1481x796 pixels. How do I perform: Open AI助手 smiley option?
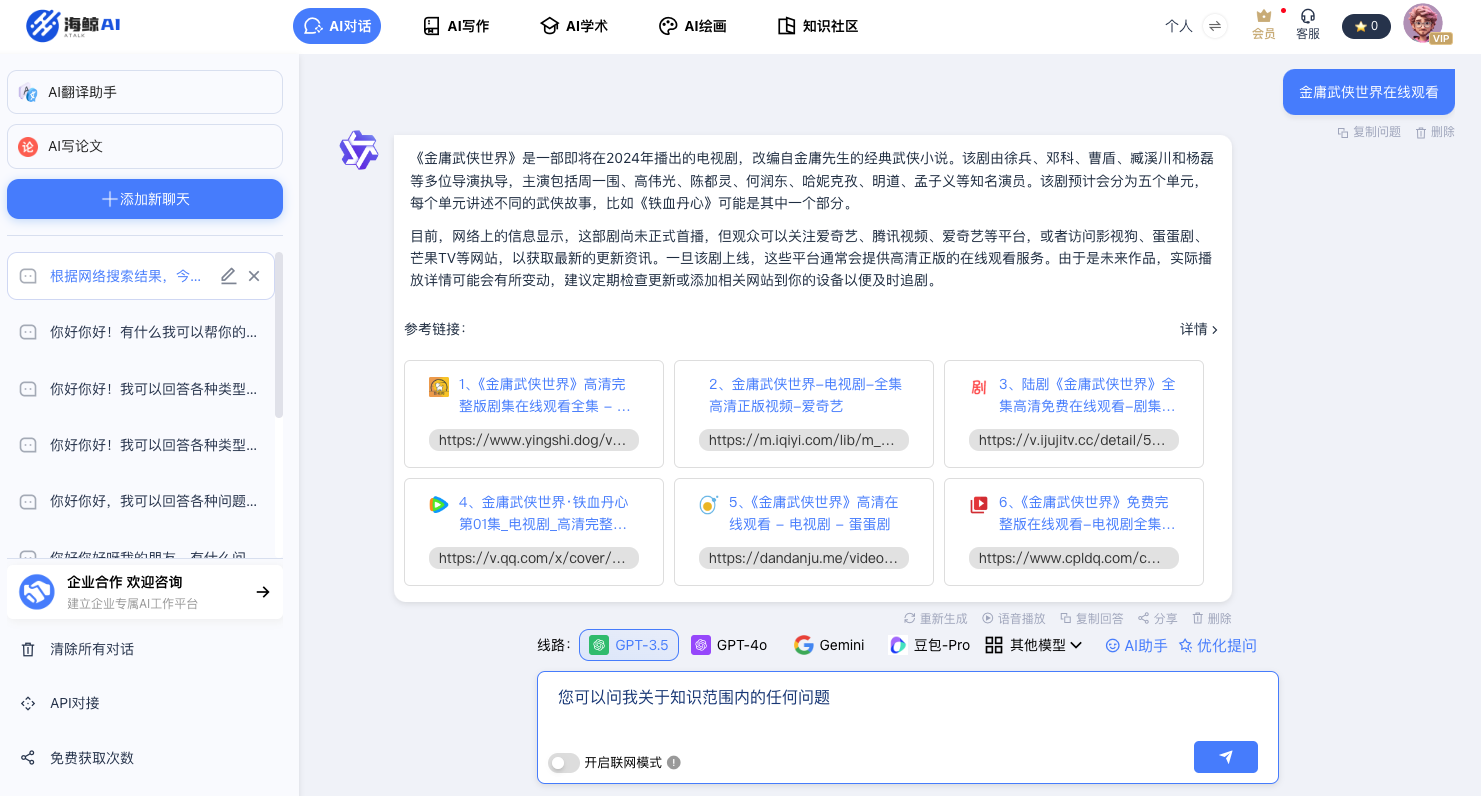1136,646
